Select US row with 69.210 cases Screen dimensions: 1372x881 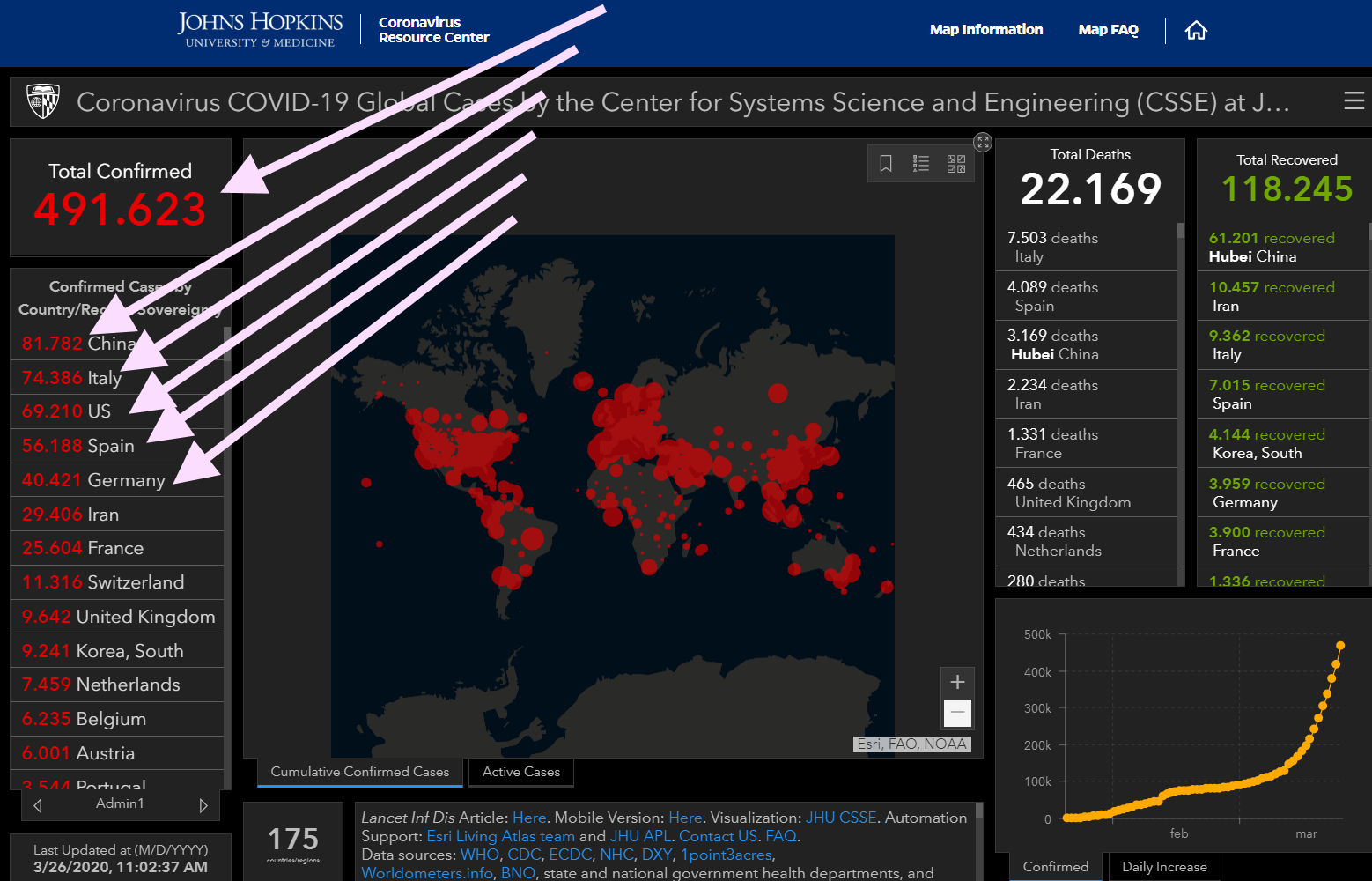point(117,411)
